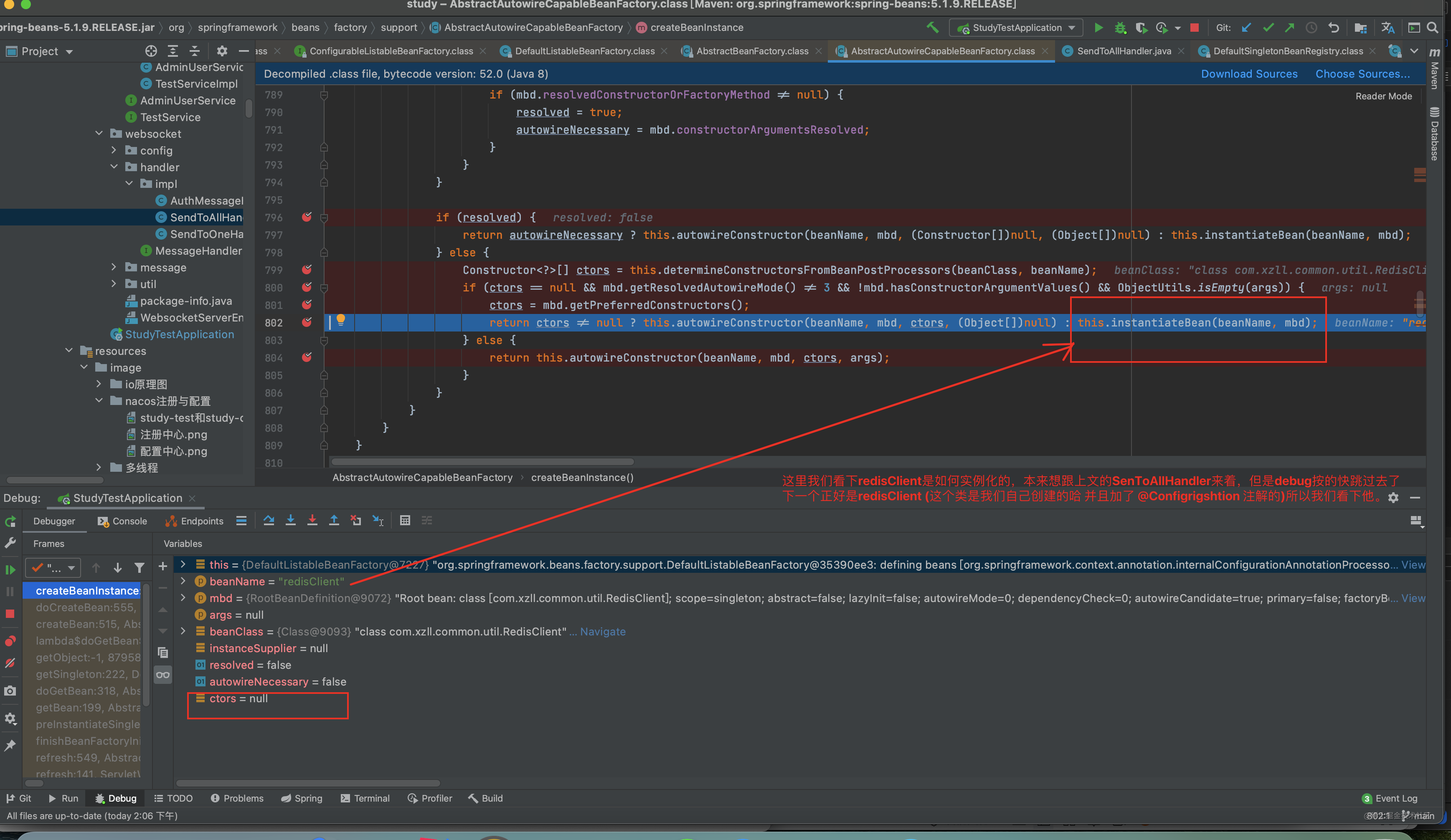This screenshot has height=840, width=1451.
Task: Click the editor horizontal scrollbar
Action: pyautogui.click(x=482, y=462)
